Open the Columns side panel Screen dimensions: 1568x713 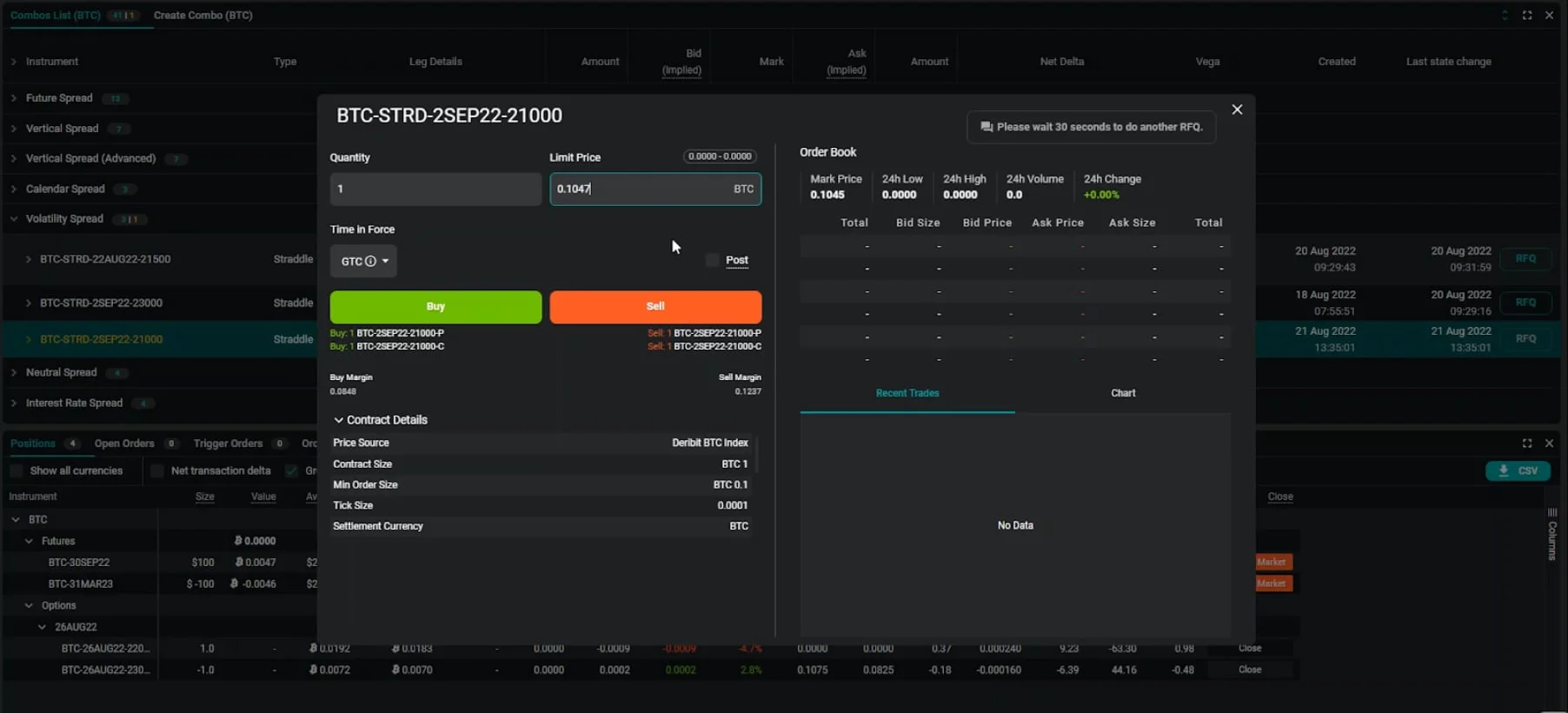[x=1552, y=535]
